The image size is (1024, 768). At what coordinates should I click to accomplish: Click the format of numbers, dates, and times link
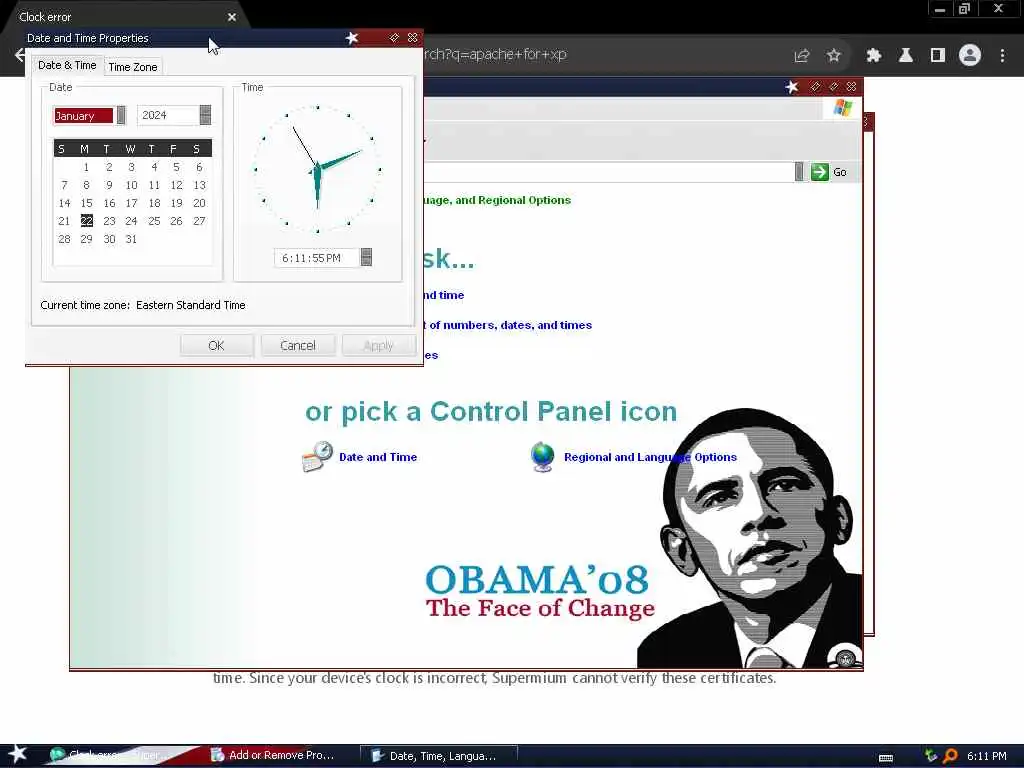[510, 325]
